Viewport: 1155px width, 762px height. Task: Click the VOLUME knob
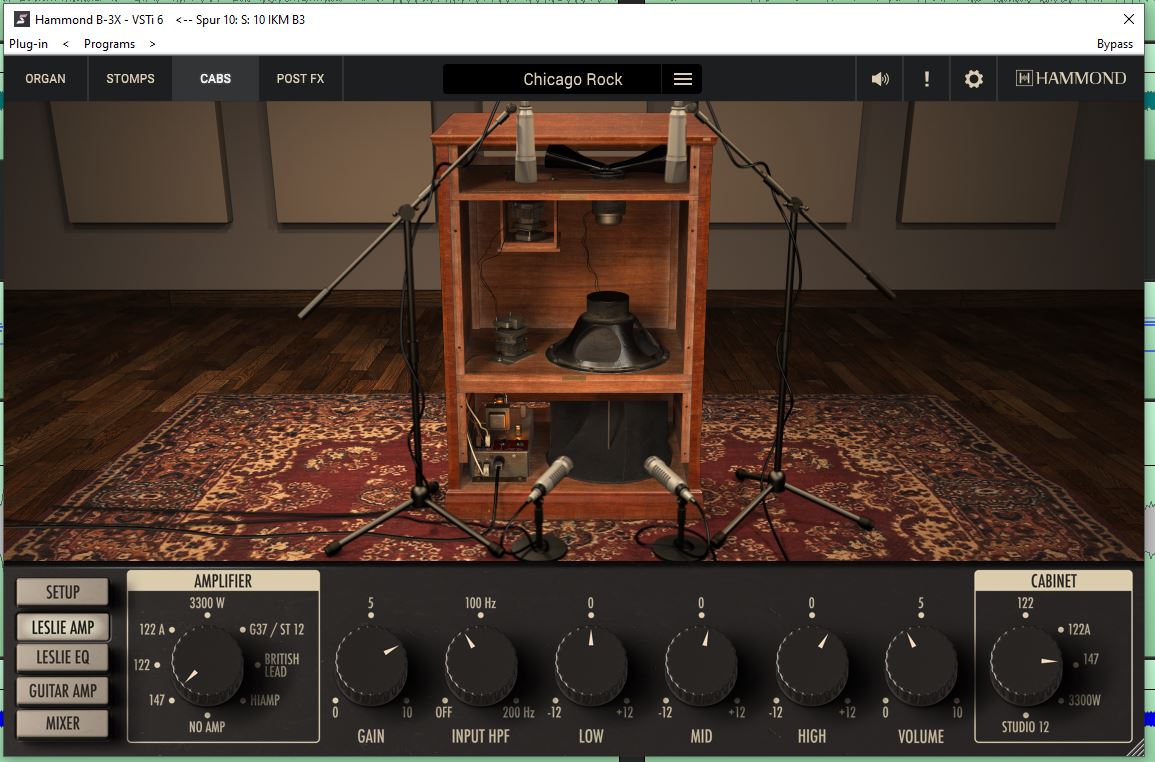(921, 664)
